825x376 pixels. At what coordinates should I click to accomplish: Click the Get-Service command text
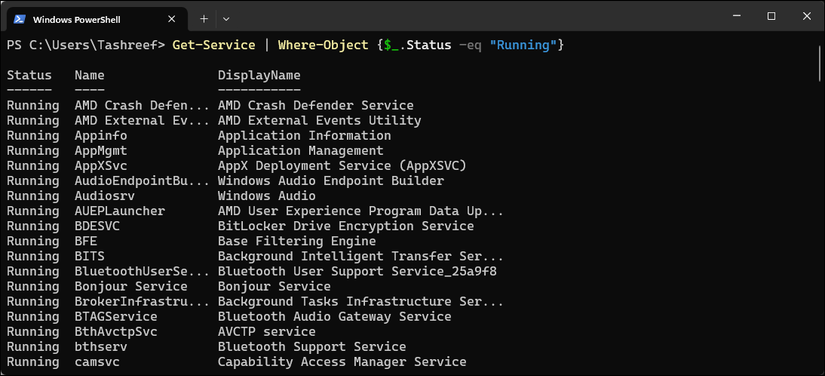214,45
